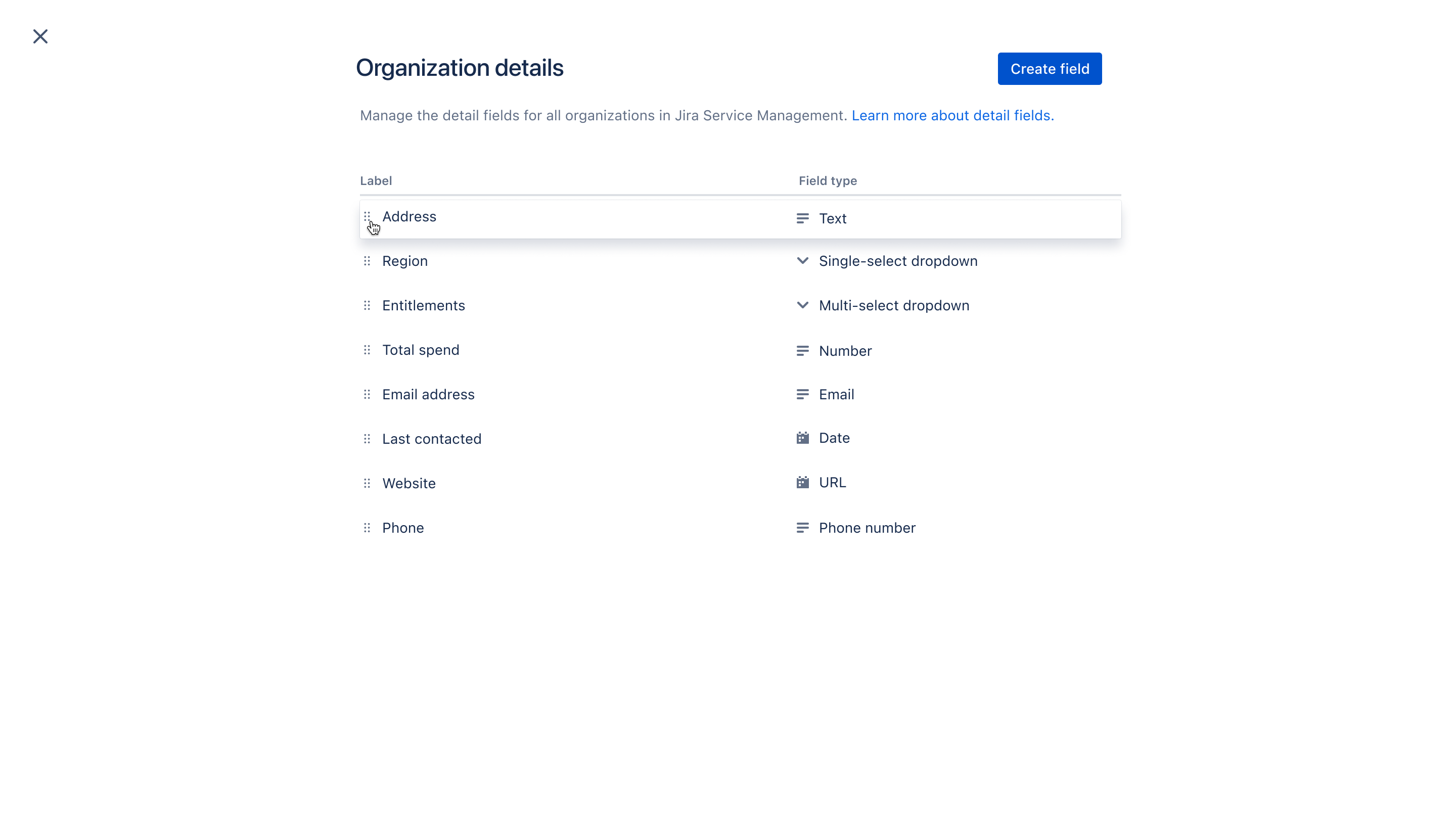Click the drag handle icon for Website
Viewport: 1456px width, 838px height.
(367, 483)
